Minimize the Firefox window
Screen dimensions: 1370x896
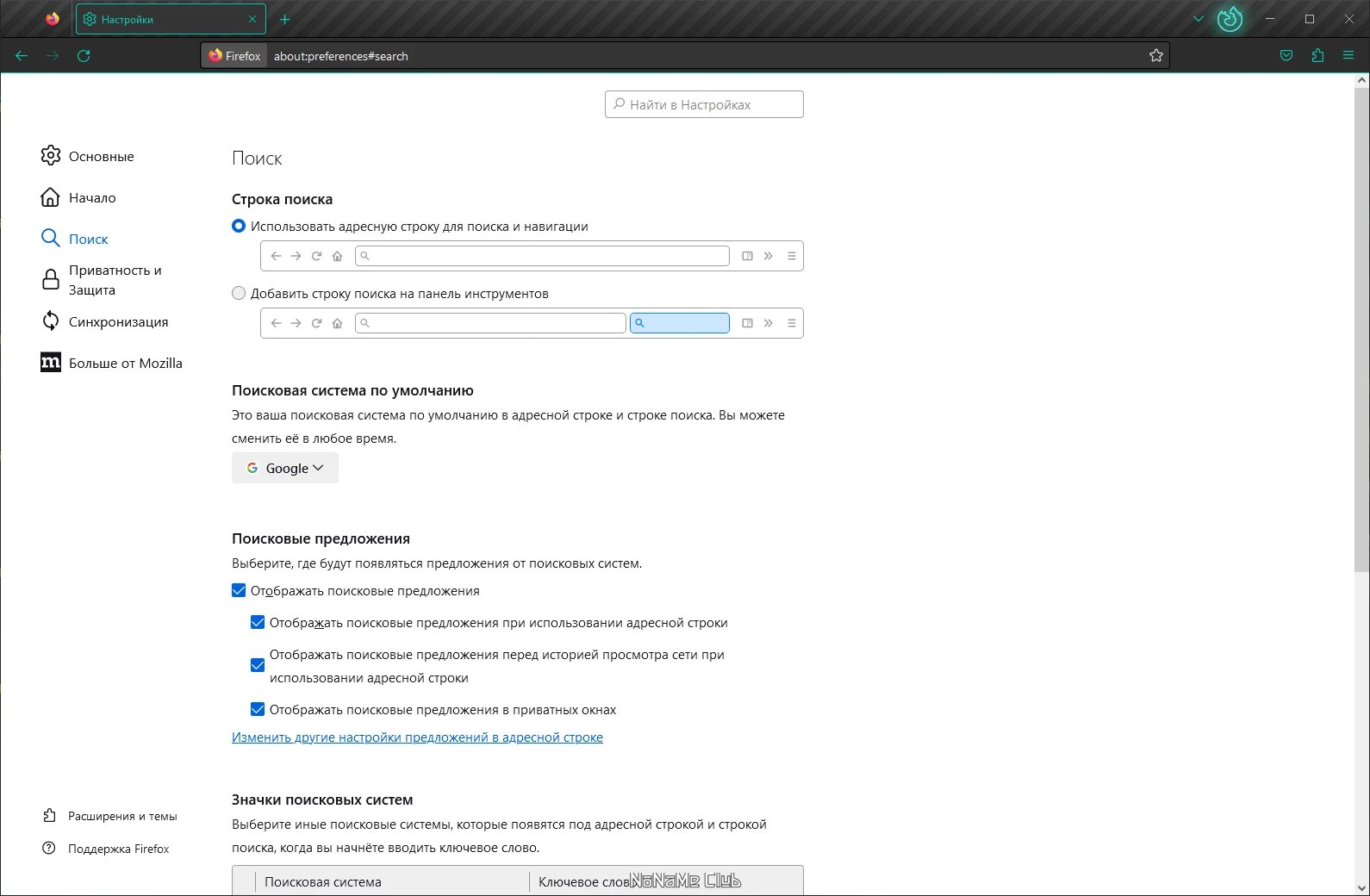click(1270, 19)
